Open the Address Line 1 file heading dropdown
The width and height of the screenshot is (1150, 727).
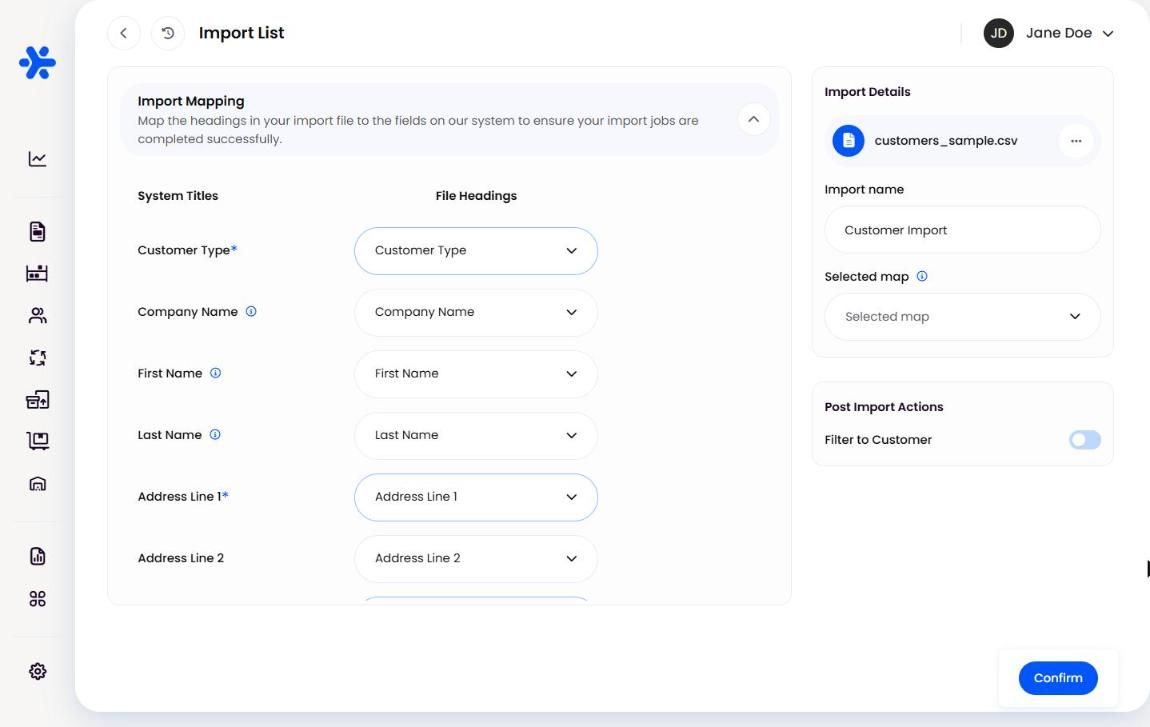point(476,497)
